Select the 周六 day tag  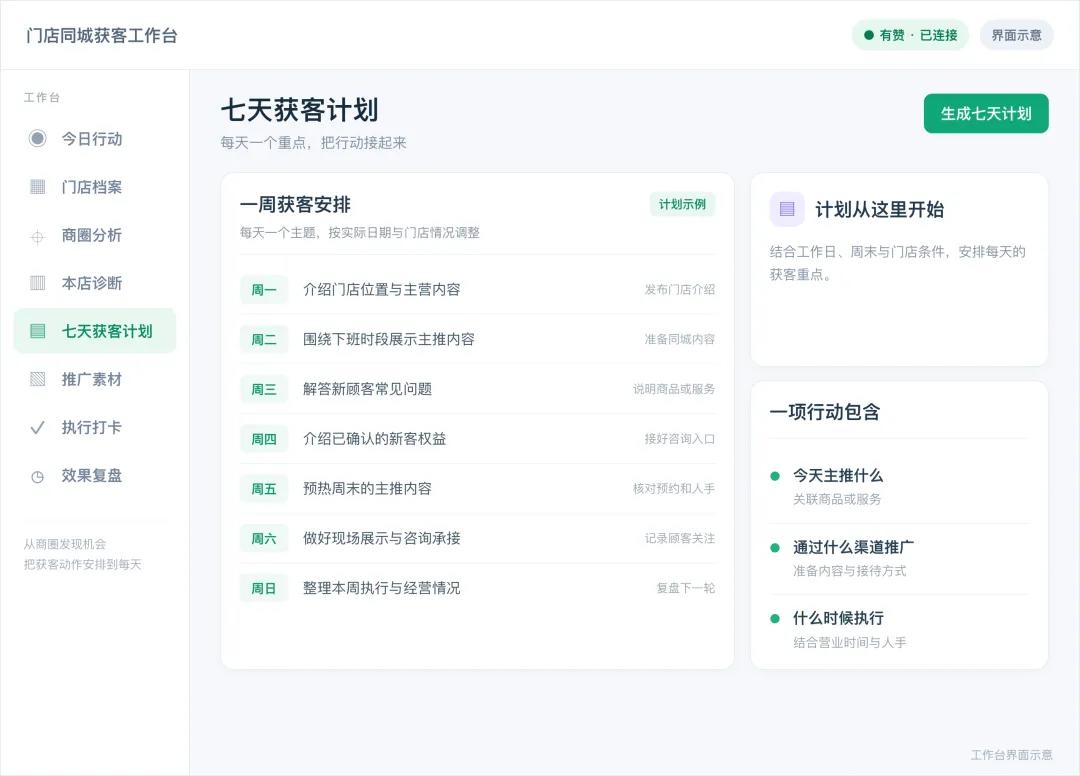click(264, 538)
